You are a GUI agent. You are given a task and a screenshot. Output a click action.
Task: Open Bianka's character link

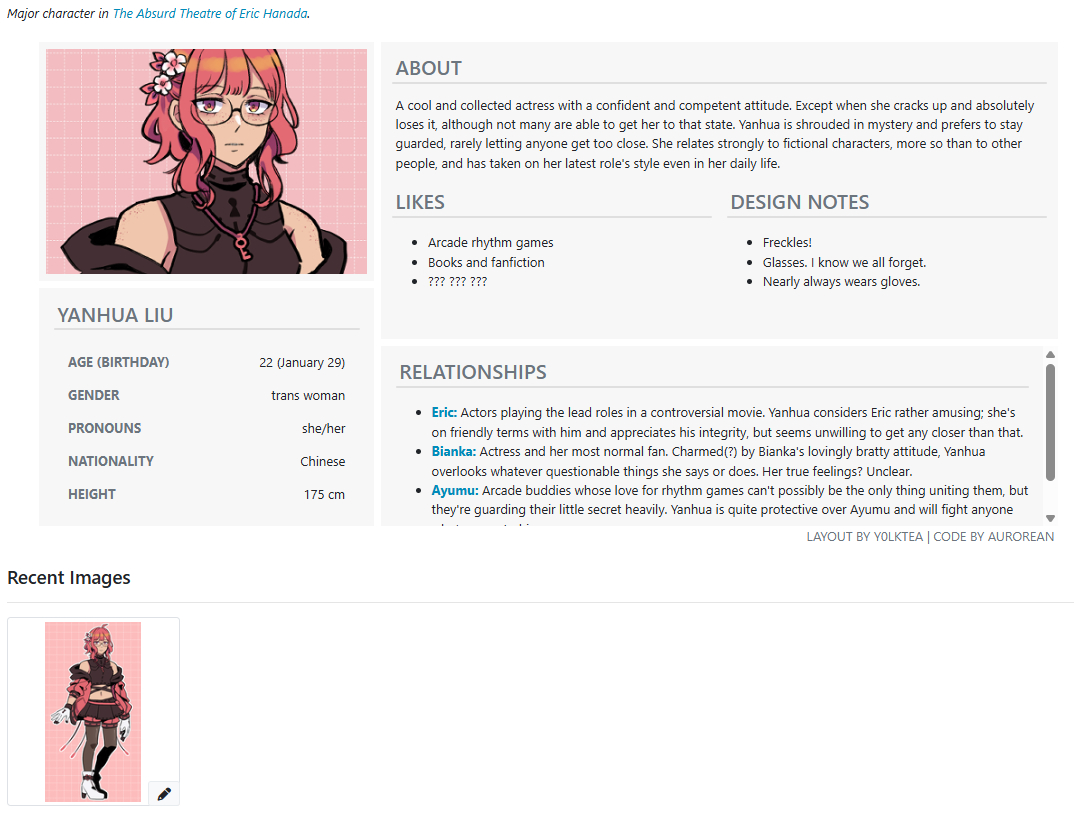pyautogui.click(x=453, y=451)
